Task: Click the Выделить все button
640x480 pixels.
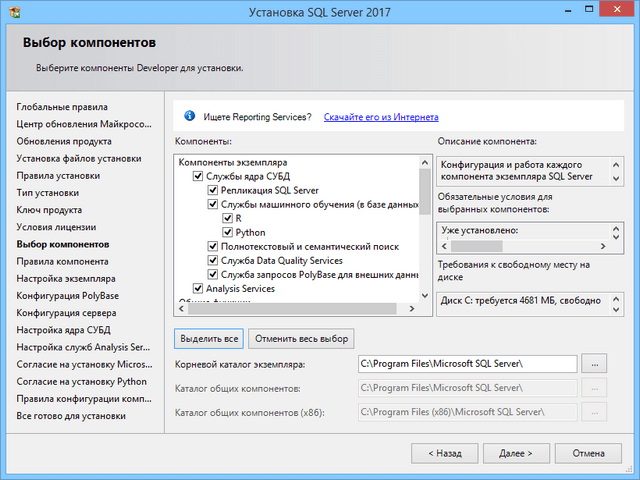Action: click(209, 339)
